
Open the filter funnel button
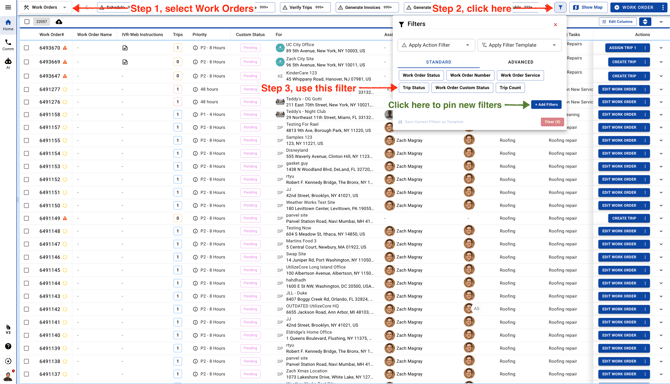click(560, 7)
